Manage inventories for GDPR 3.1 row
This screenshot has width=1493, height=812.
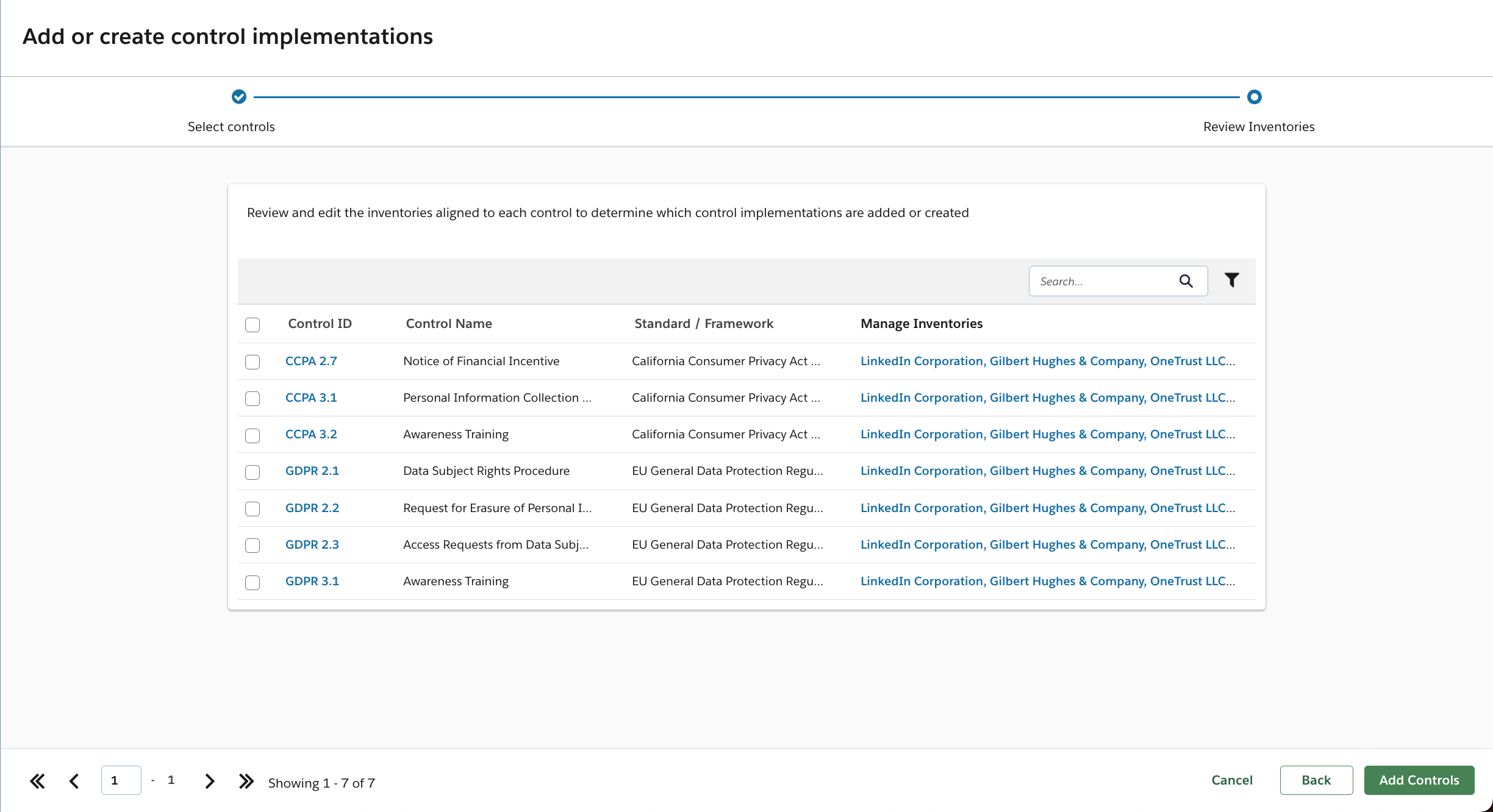tap(1048, 581)
